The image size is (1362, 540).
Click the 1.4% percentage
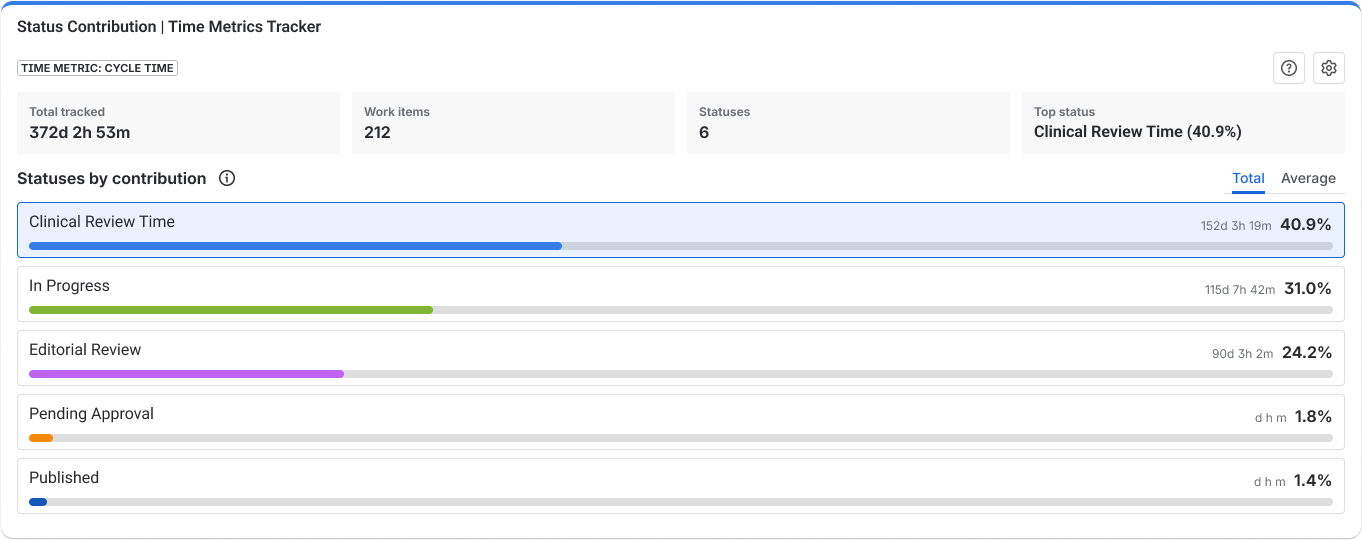[x=1313, y=481]
